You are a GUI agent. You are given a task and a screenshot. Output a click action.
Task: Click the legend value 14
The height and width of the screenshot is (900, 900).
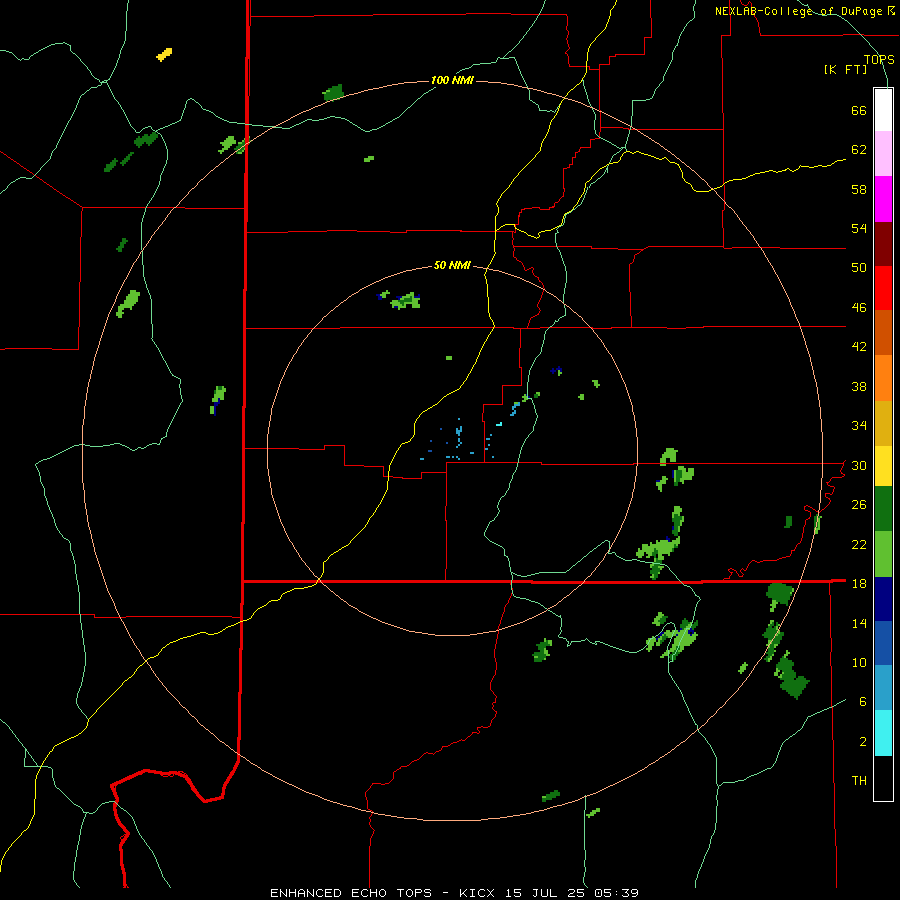(x=859, y=623)
